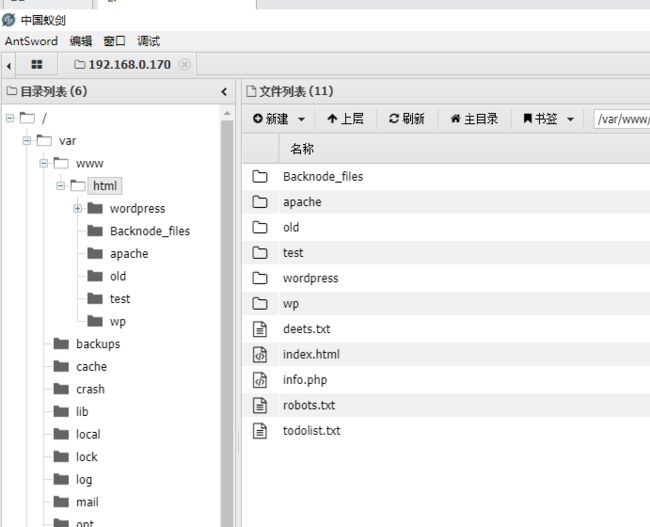Open the 新建 dropdown arrow
The width and height of the screenshot is (650, 527).
[302, 119]
